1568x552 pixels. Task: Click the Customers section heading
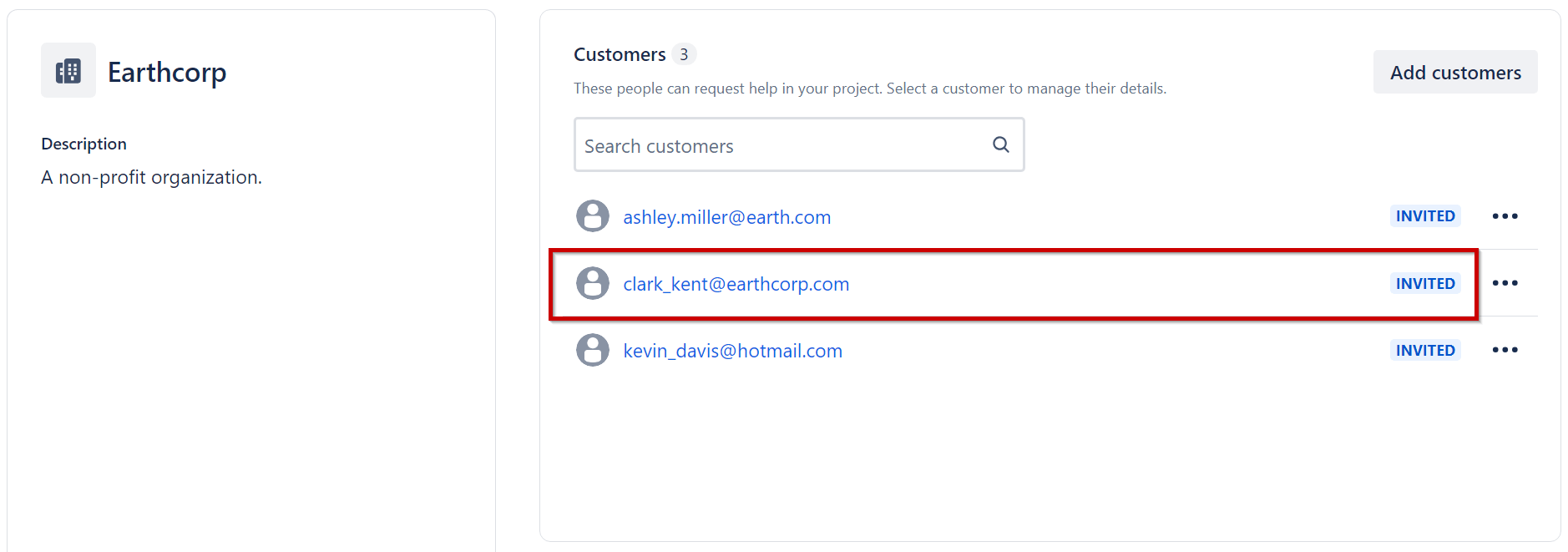tap(620, 55)
